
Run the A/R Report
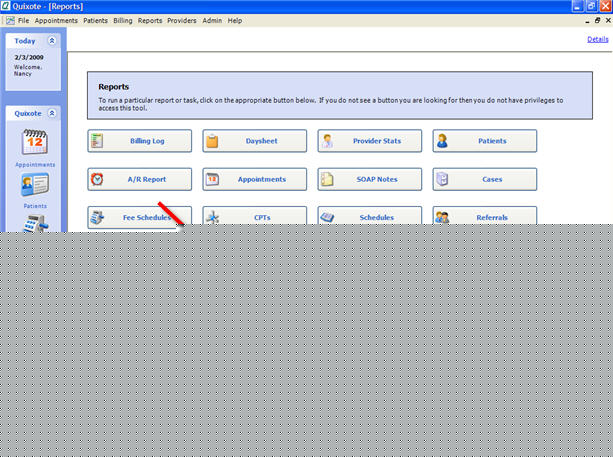coord(140,179)
